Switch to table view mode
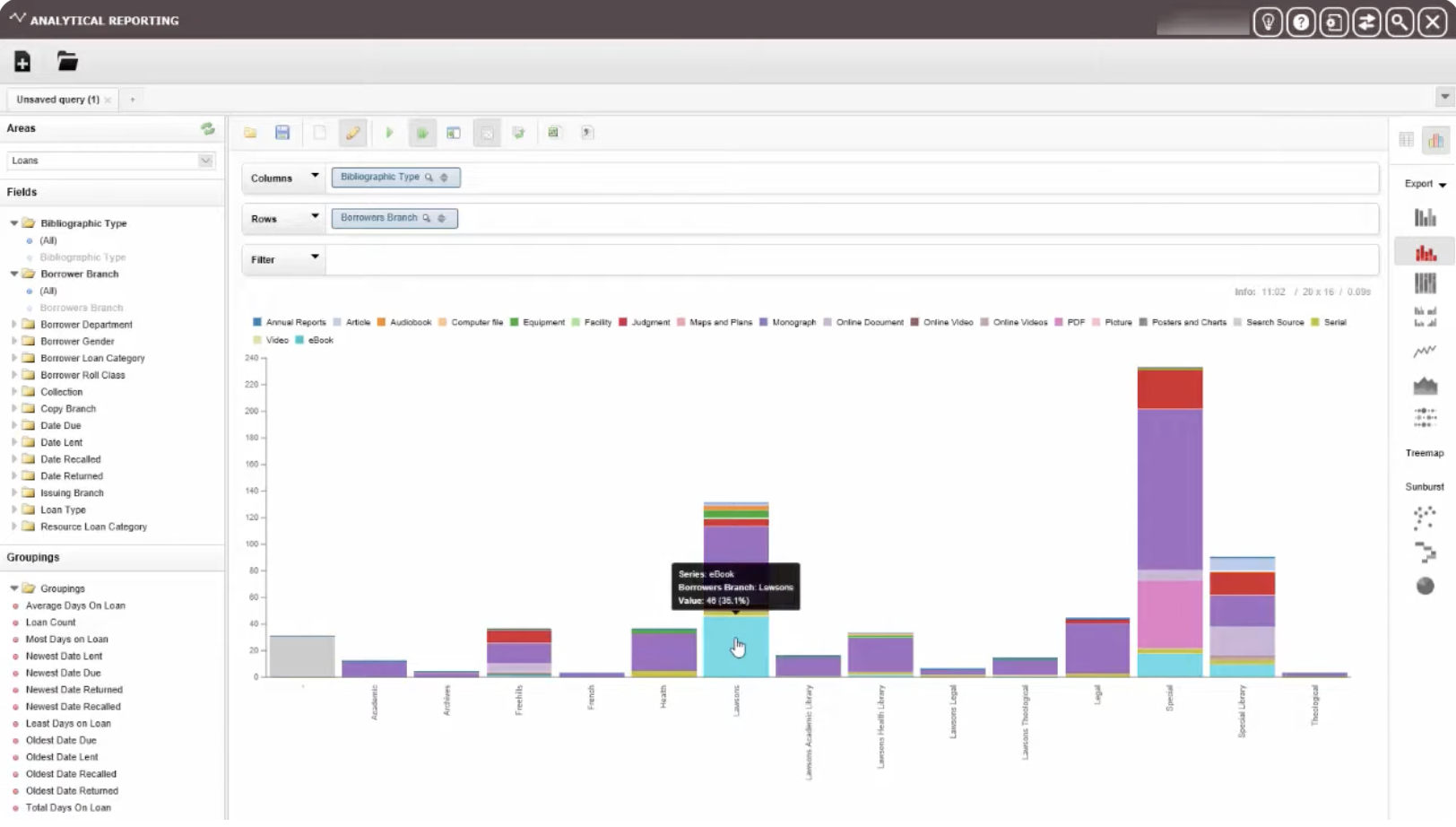The width and height of the screenshot is (1456, 827). click(x=1406, y=140)
